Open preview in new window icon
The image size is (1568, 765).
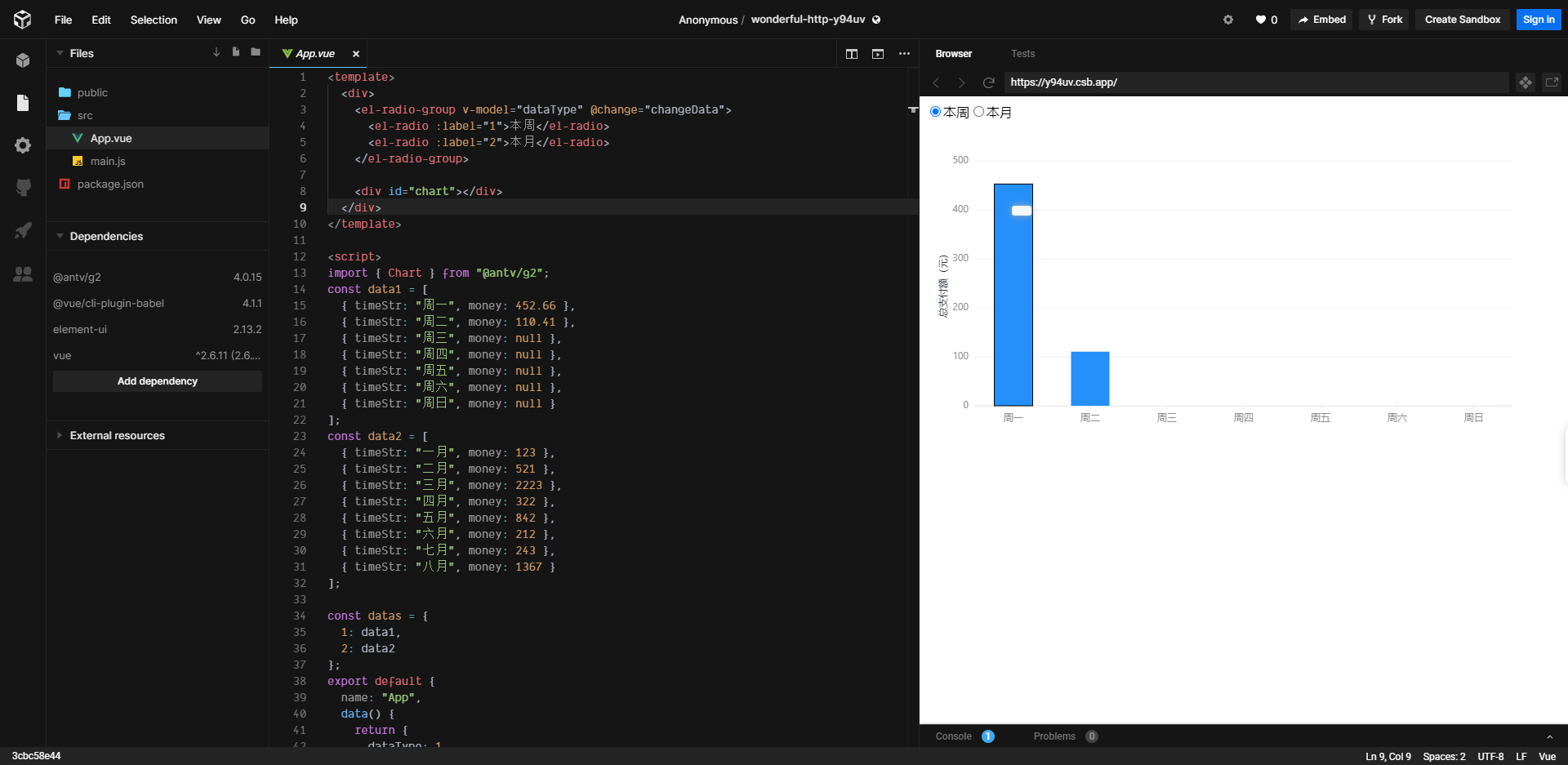tap(1552, 82)
